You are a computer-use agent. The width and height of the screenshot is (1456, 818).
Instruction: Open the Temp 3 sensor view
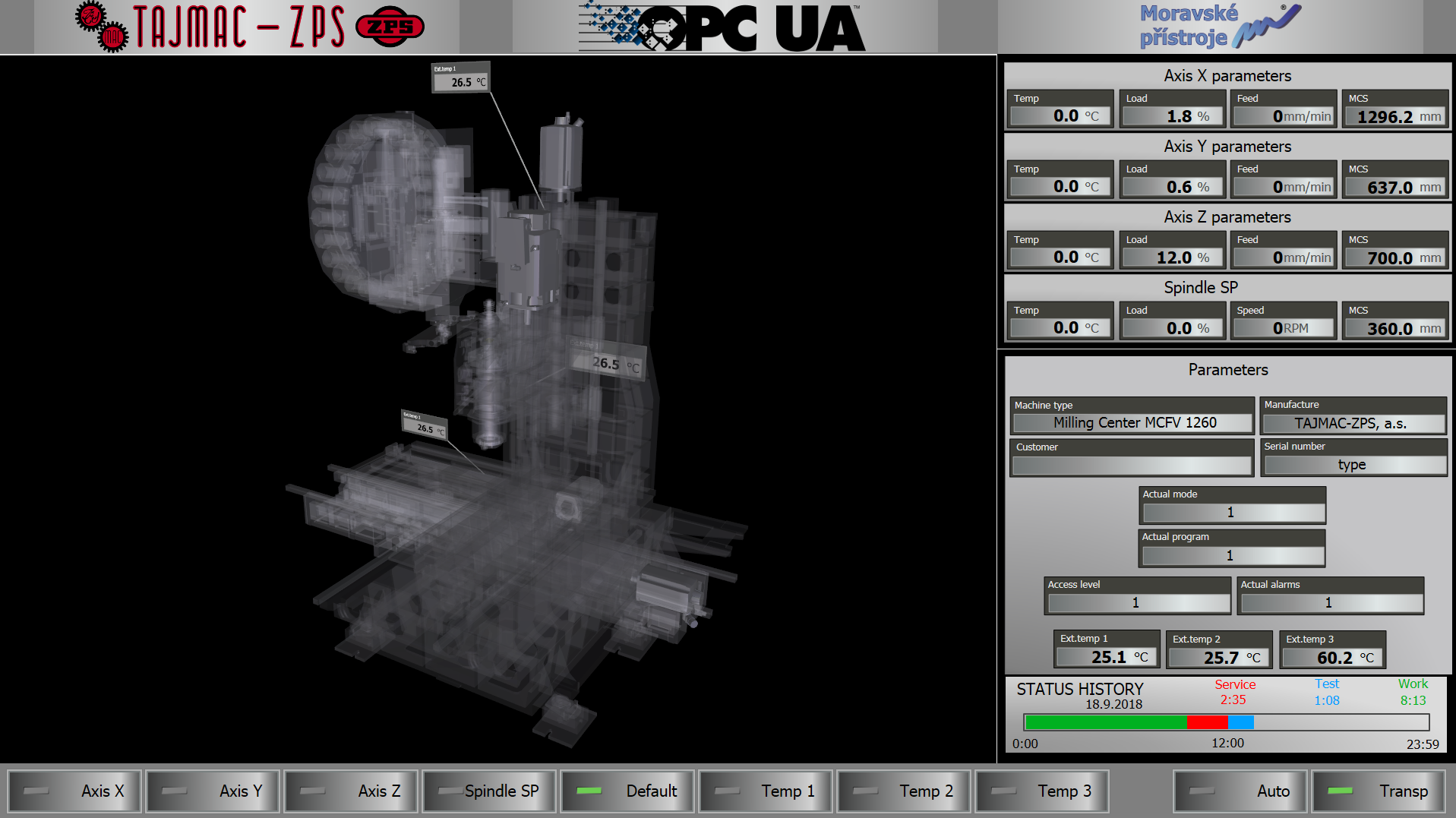[1042, 791]
